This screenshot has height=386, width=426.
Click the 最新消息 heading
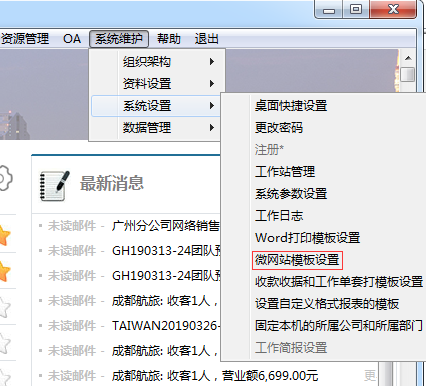pyautogui.click(x=112, y=183)
